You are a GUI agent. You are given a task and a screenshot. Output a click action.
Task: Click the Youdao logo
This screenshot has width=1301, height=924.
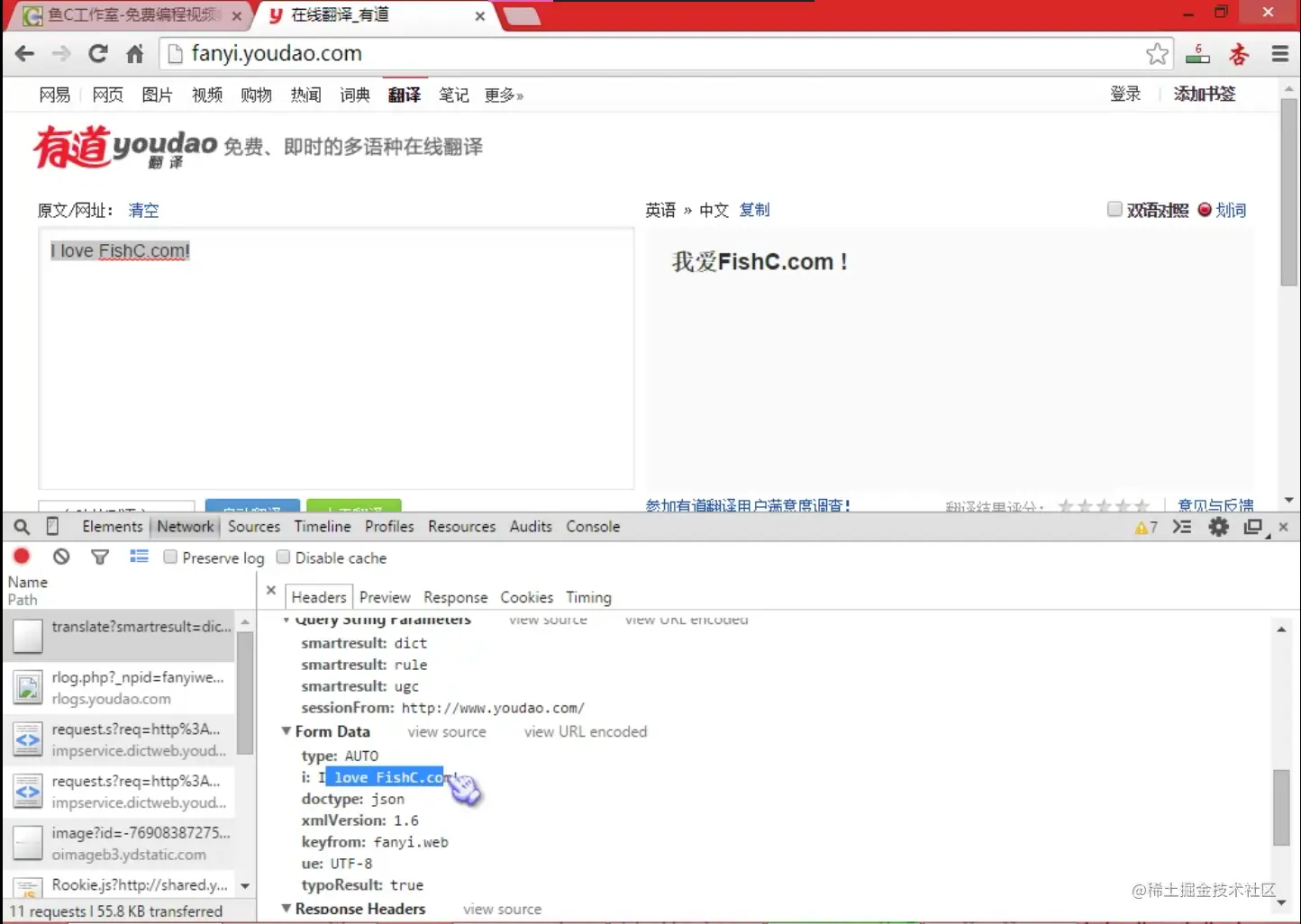(126, 148)
